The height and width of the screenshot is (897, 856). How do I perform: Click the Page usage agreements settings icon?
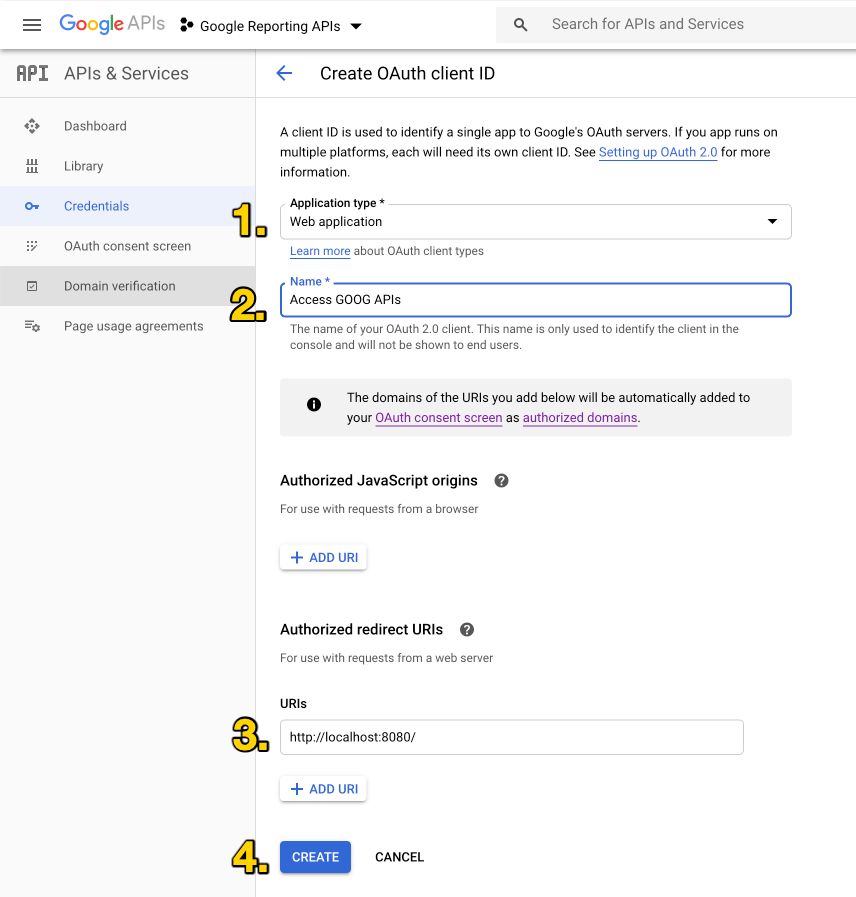(32, 326)
